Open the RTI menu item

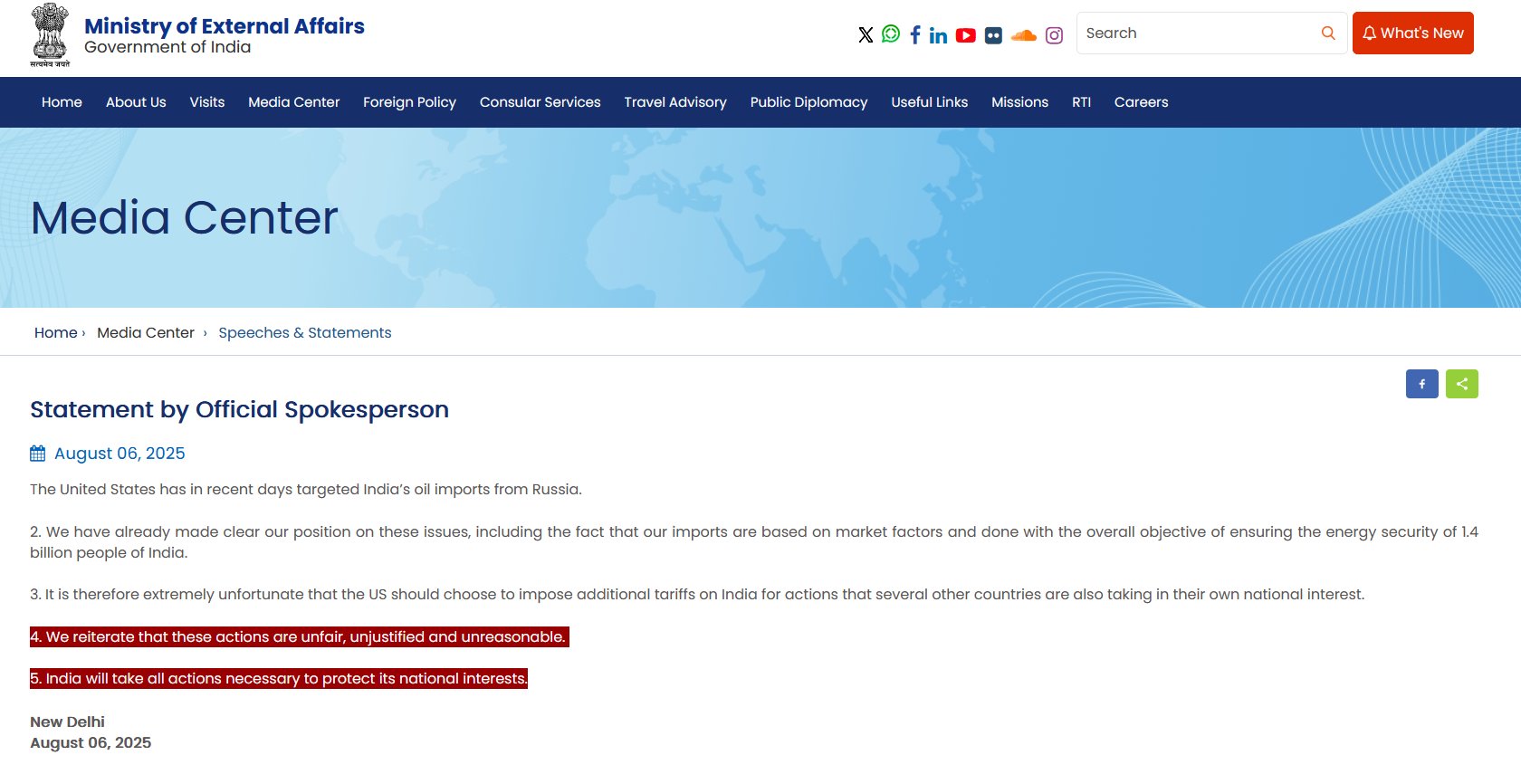coord(1081,102)
